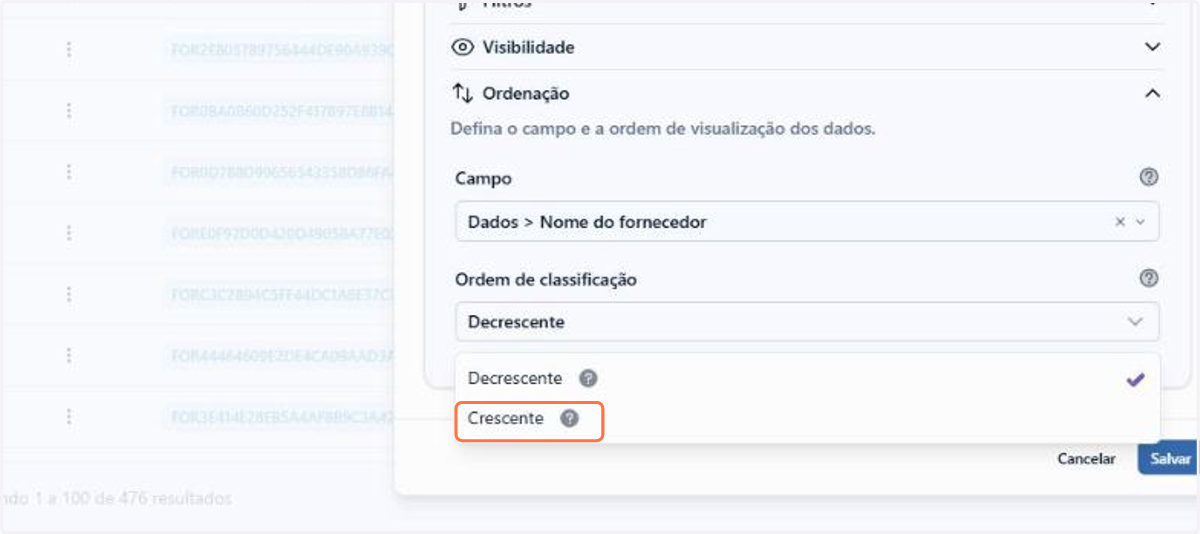Select the Decrescente option
Screen dimensions: 1200x534
tap(807, 379)
